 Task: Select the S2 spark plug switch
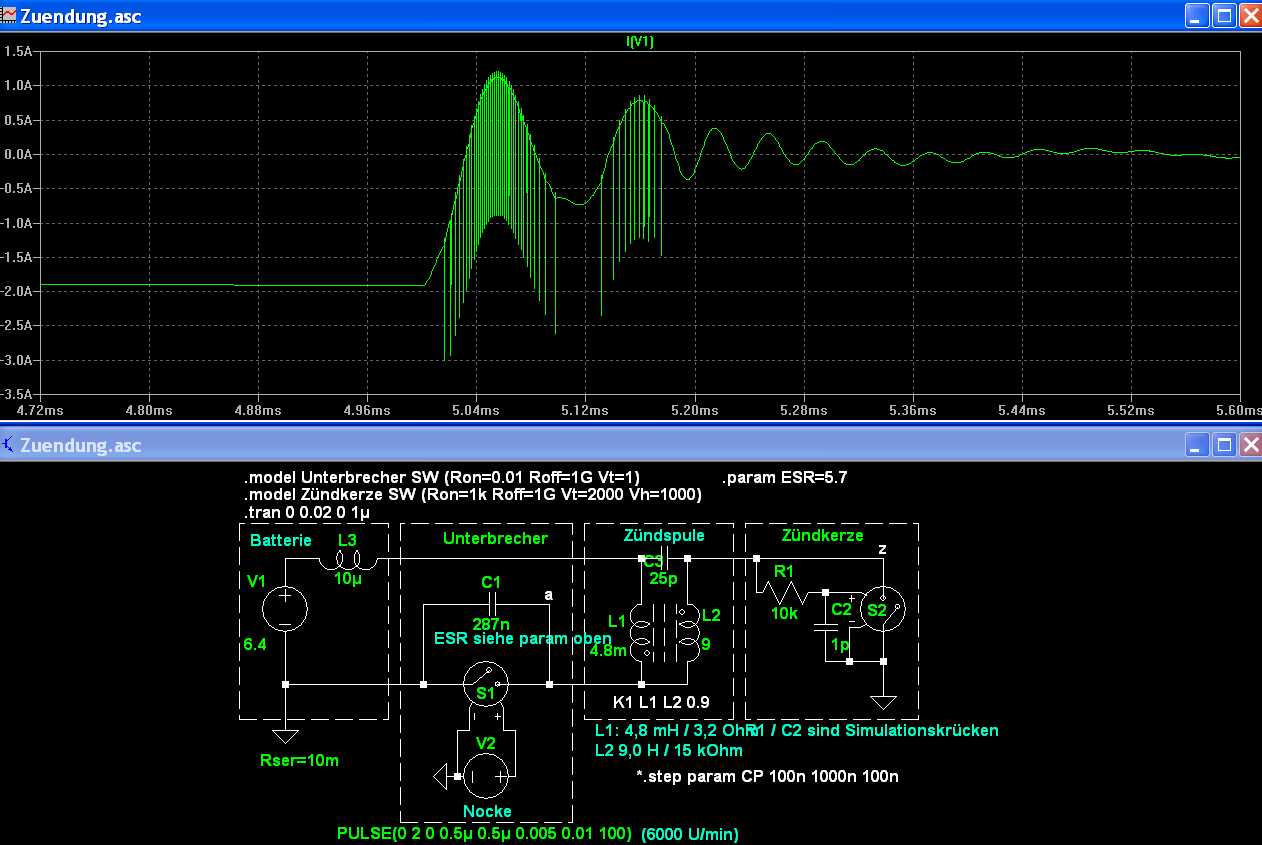point(883,611)
